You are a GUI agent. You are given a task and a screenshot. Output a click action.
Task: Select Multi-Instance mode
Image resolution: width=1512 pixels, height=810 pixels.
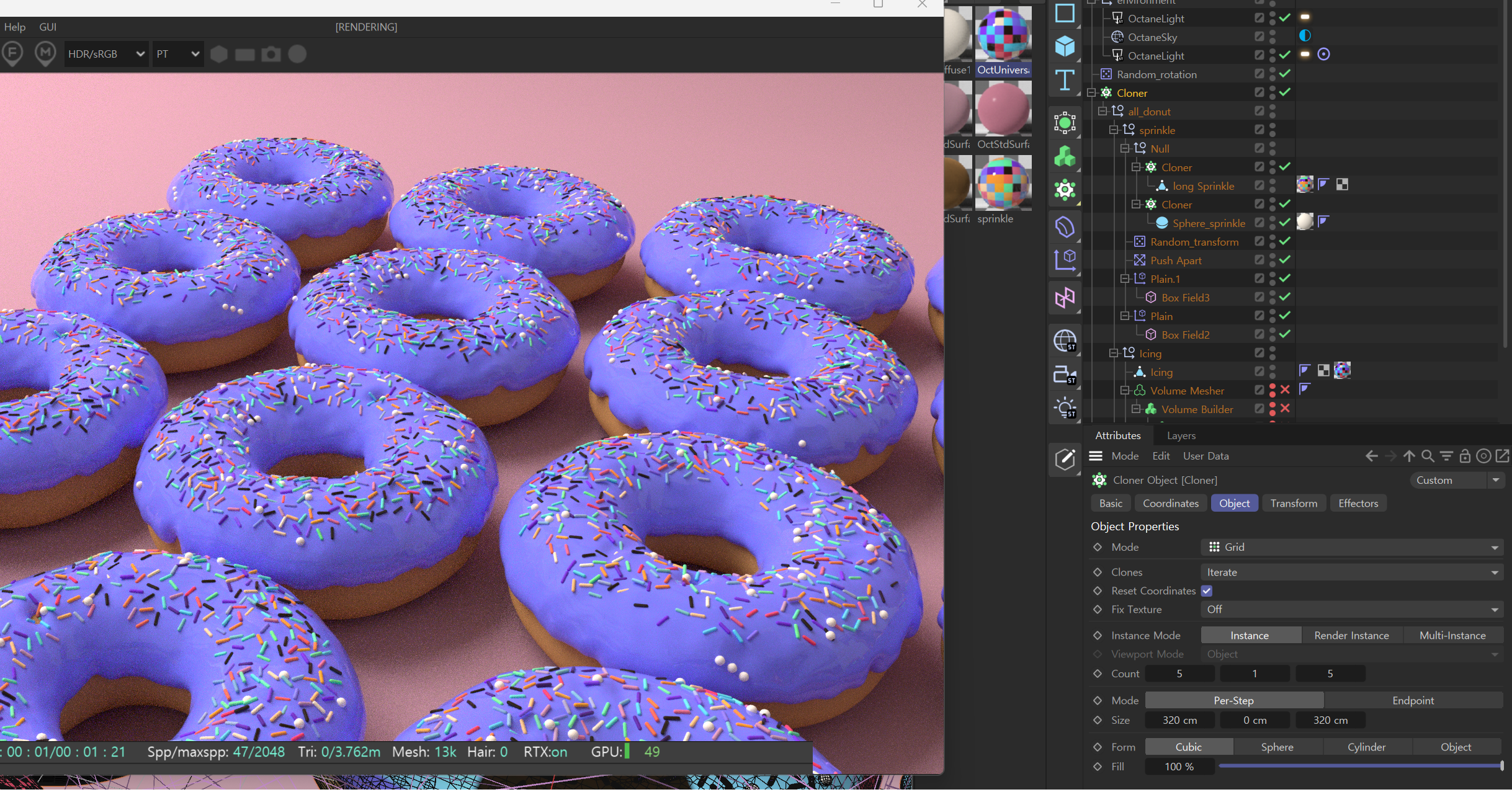click(x=1452, y=636)
